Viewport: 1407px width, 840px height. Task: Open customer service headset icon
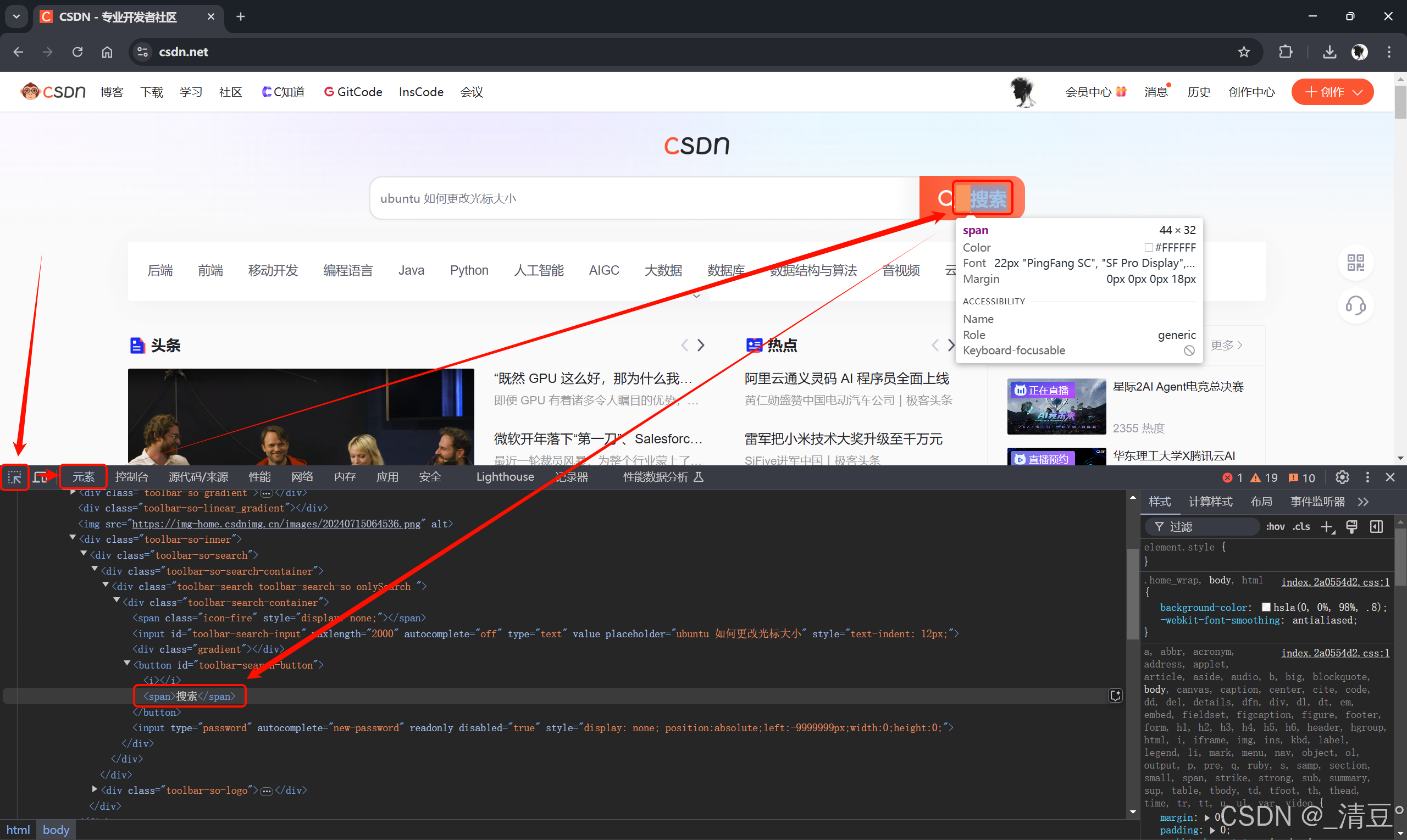(1355, 305)
